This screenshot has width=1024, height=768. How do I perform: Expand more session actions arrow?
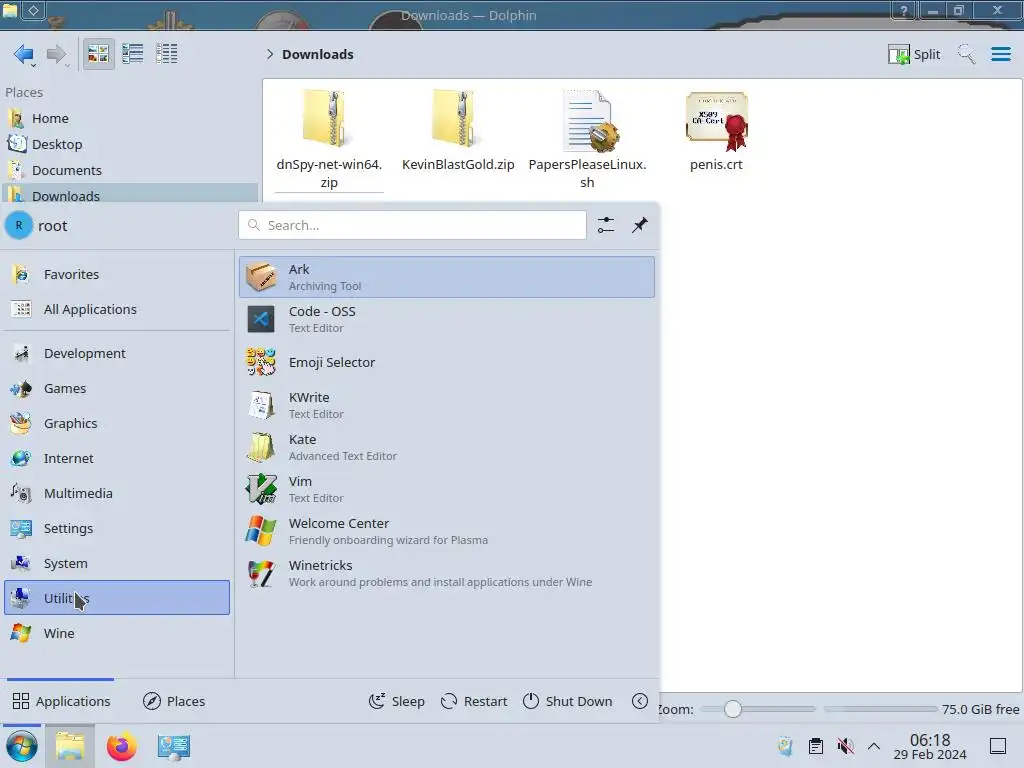[640, 701]
